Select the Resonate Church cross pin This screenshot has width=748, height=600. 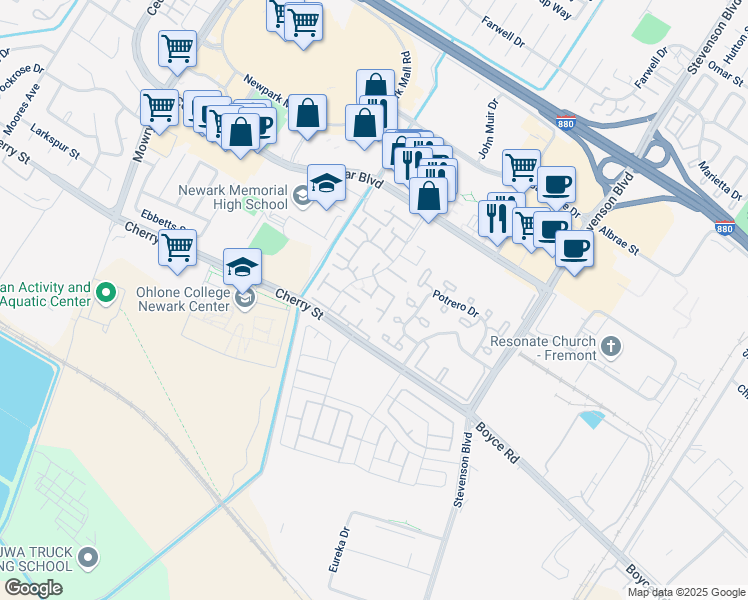click(x=611, y=346)
